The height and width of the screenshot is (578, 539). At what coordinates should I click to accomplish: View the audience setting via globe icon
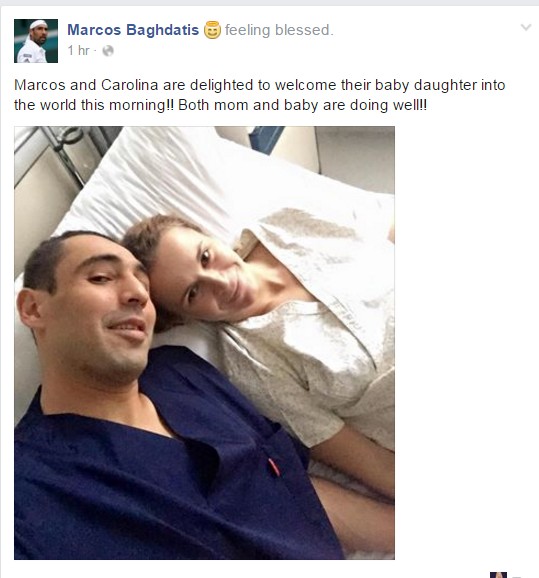point(108,51)
